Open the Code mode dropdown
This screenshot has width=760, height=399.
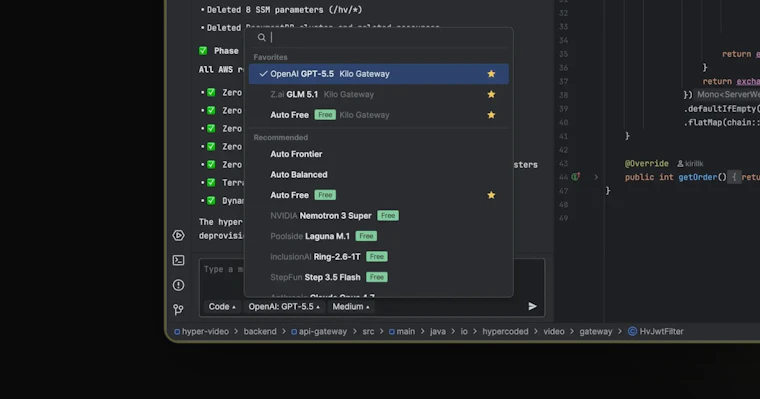(222, 307)
